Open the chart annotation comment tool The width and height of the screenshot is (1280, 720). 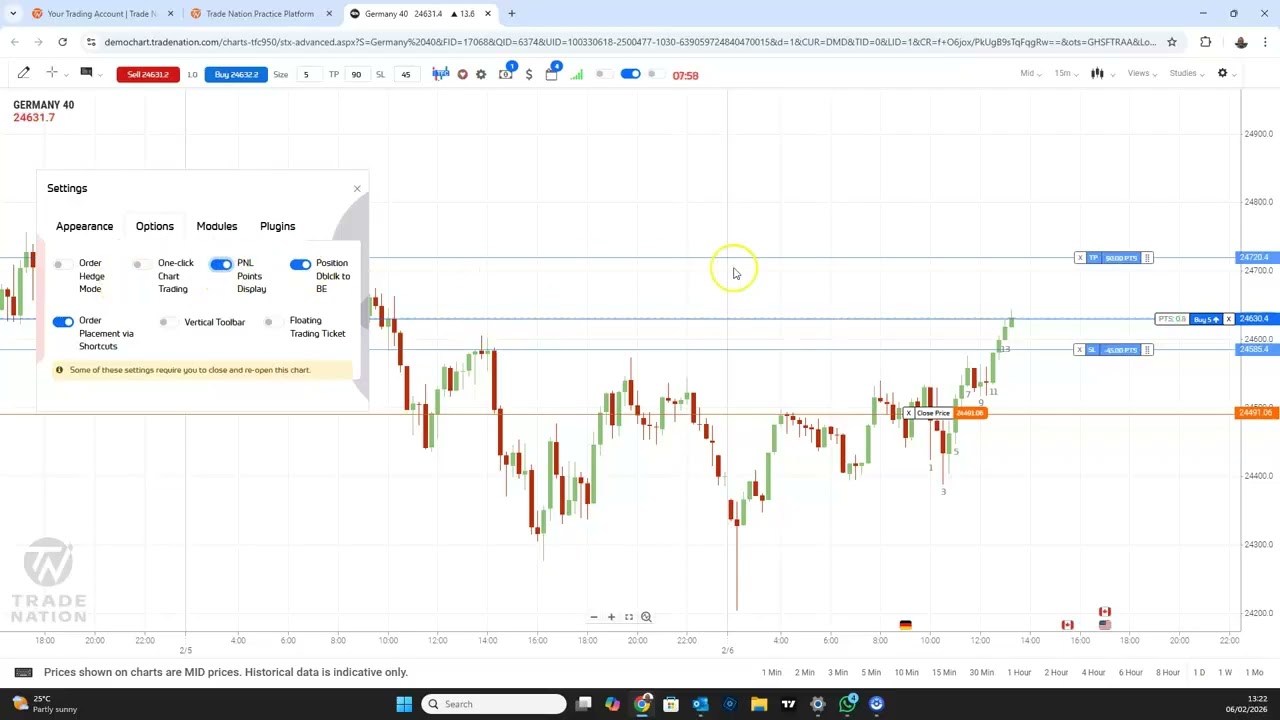pos(86,73)
